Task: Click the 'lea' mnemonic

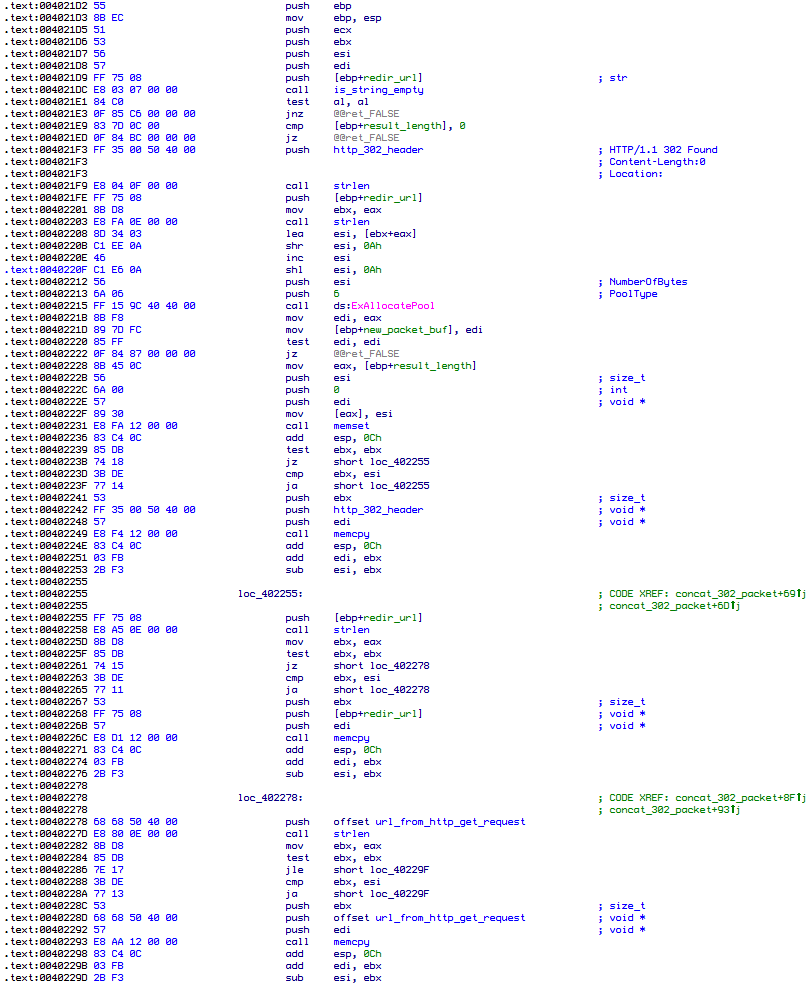Action: coord(294,234)
